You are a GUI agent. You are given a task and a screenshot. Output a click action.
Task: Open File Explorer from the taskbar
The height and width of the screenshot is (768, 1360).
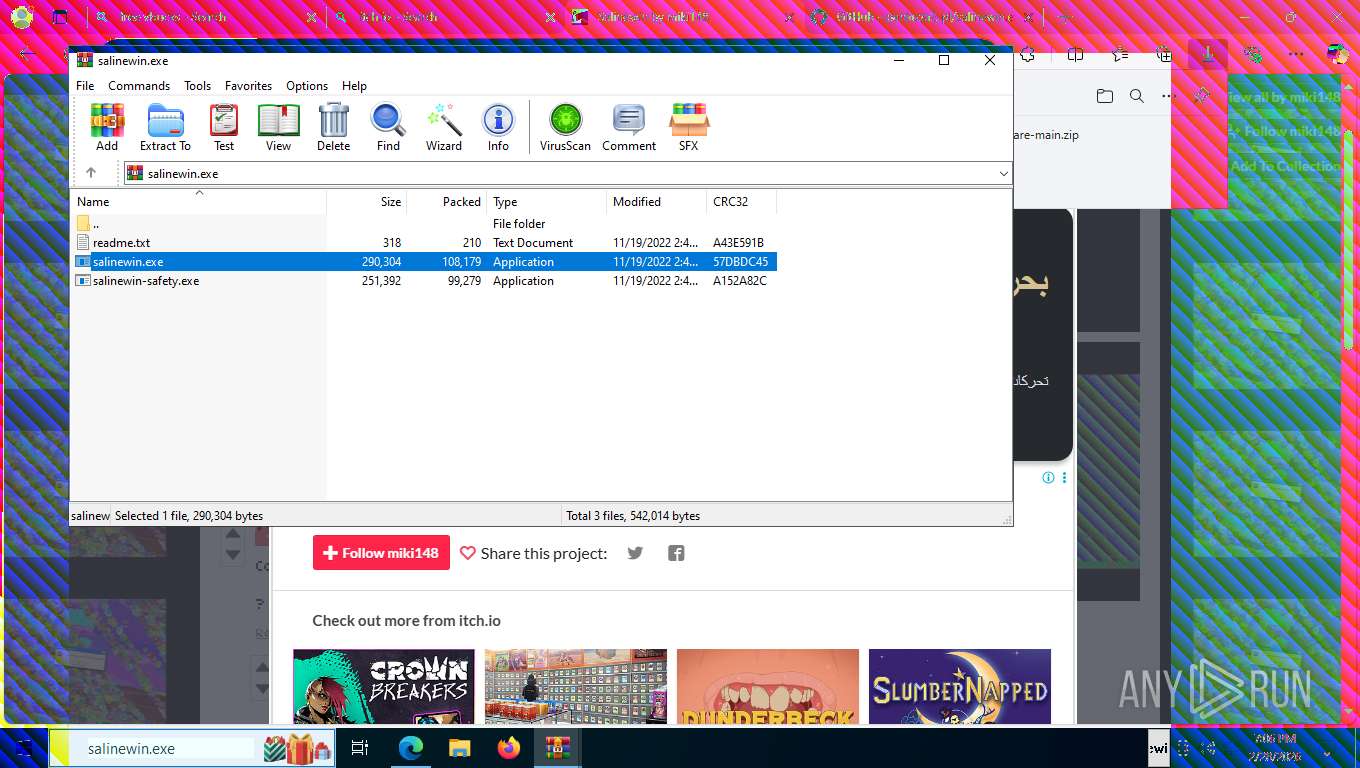pyautogui.click(x=459, y=748)
